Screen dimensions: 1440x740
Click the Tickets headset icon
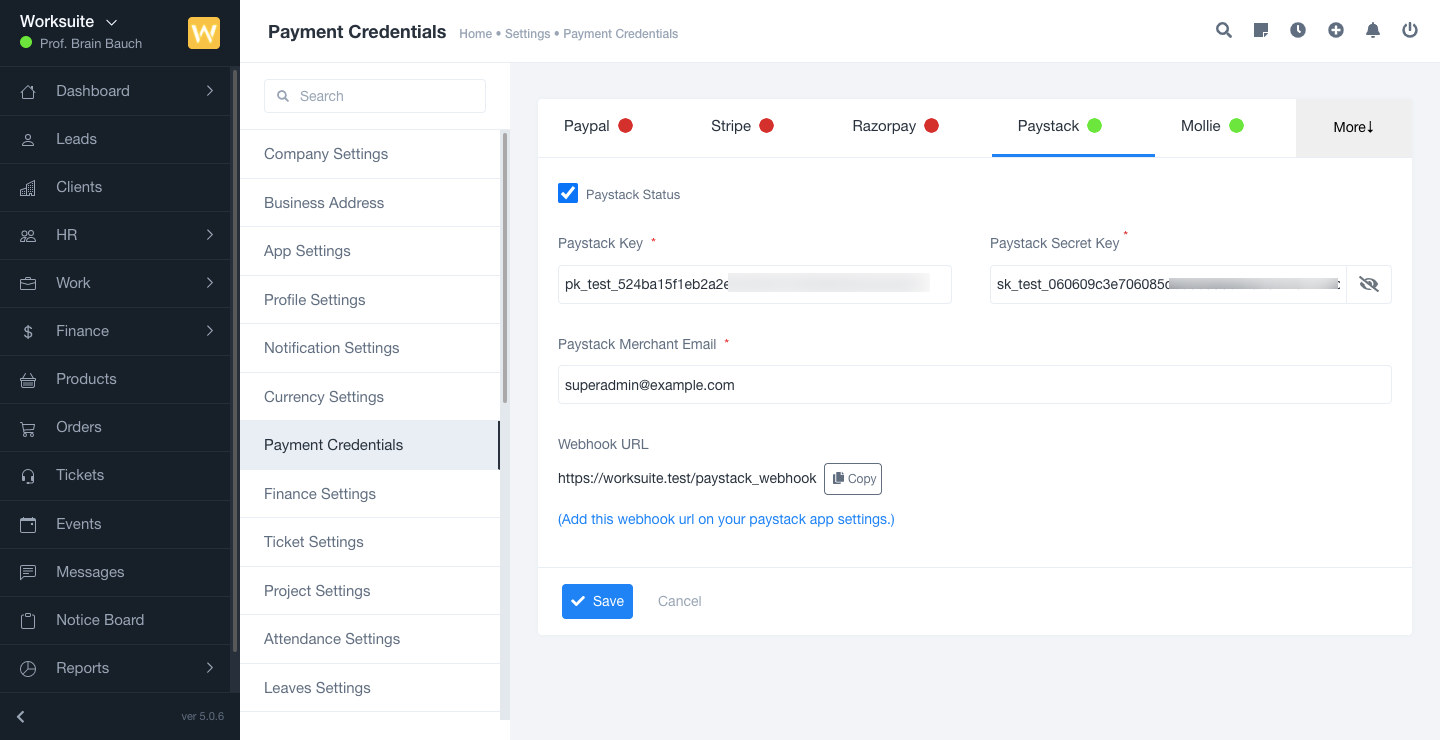(x=28, y=475)
